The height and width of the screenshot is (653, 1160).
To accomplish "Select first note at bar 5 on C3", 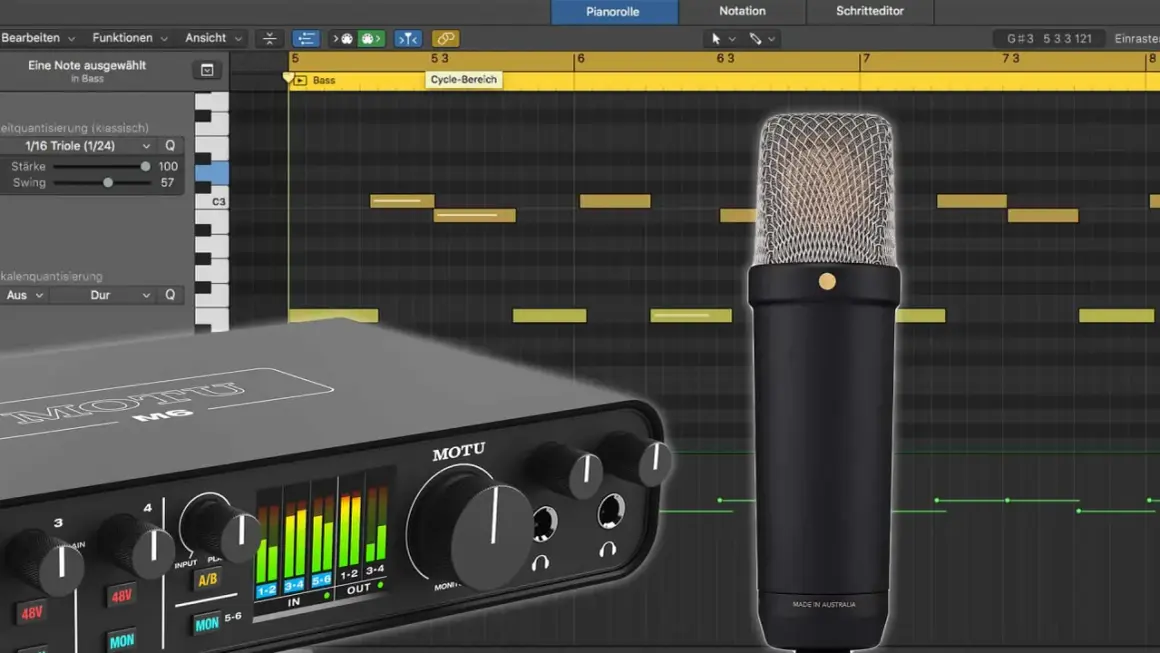I will tap(402, 201).
